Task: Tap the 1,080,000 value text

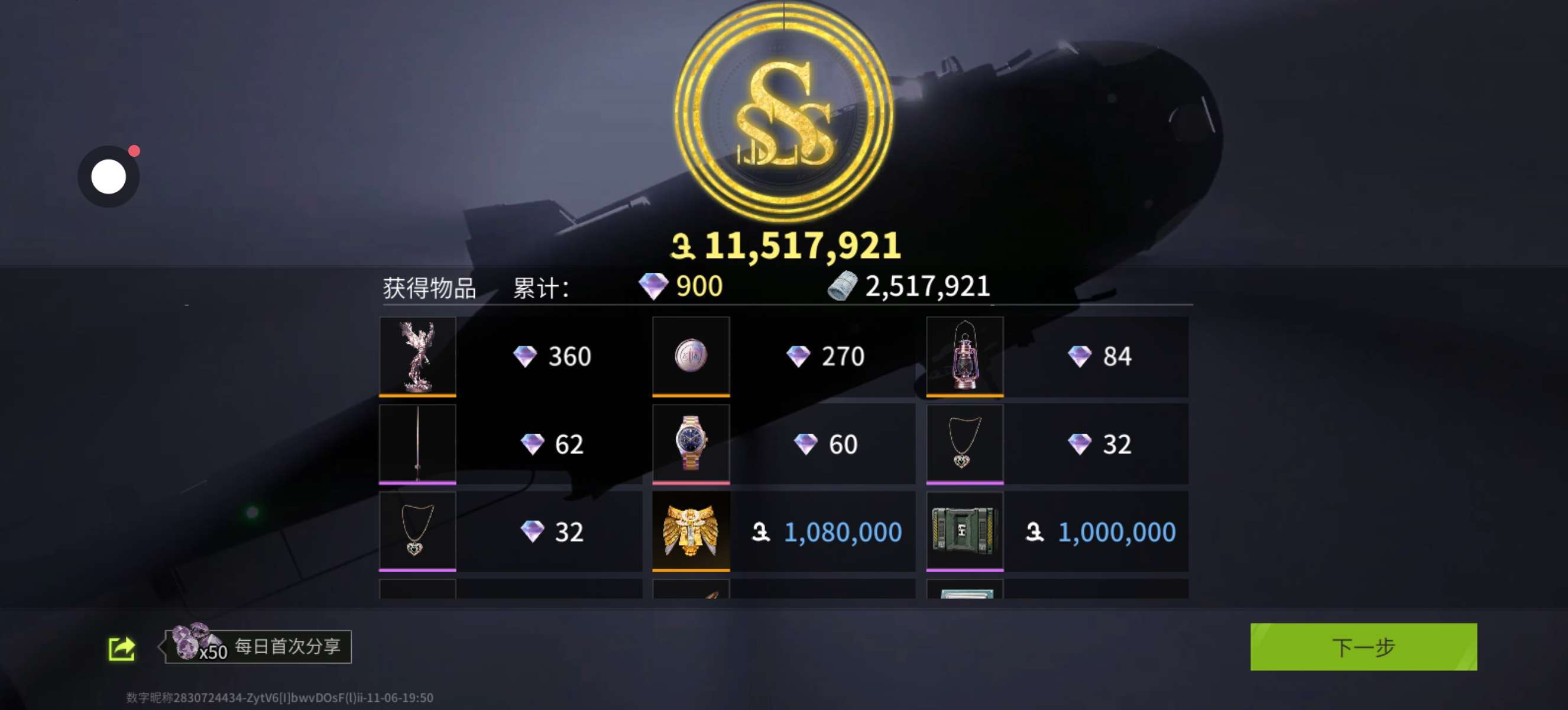Action: pyautogui.click(x=843, y=533)
